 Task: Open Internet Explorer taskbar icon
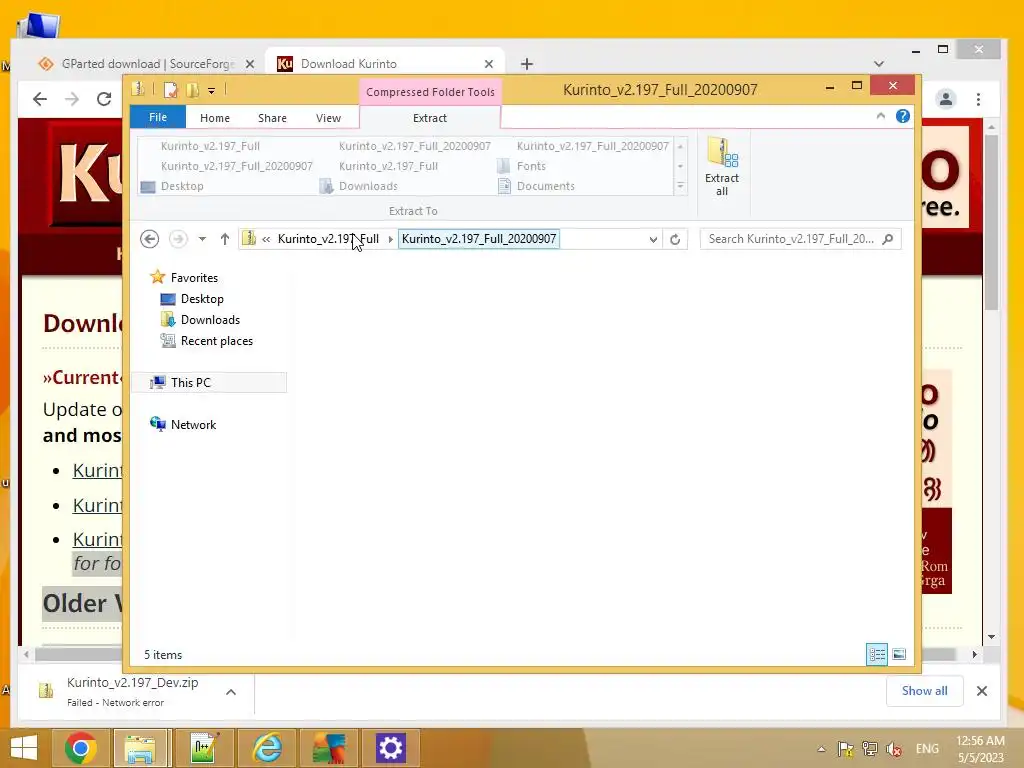[x=266, y=748]
